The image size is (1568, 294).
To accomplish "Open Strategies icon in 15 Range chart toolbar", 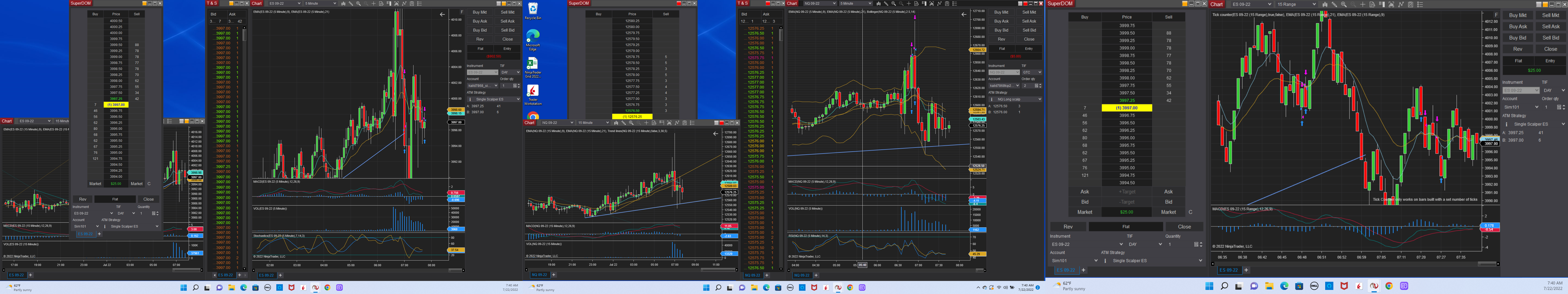I will pyautogui.click(x=1411, y=4).
